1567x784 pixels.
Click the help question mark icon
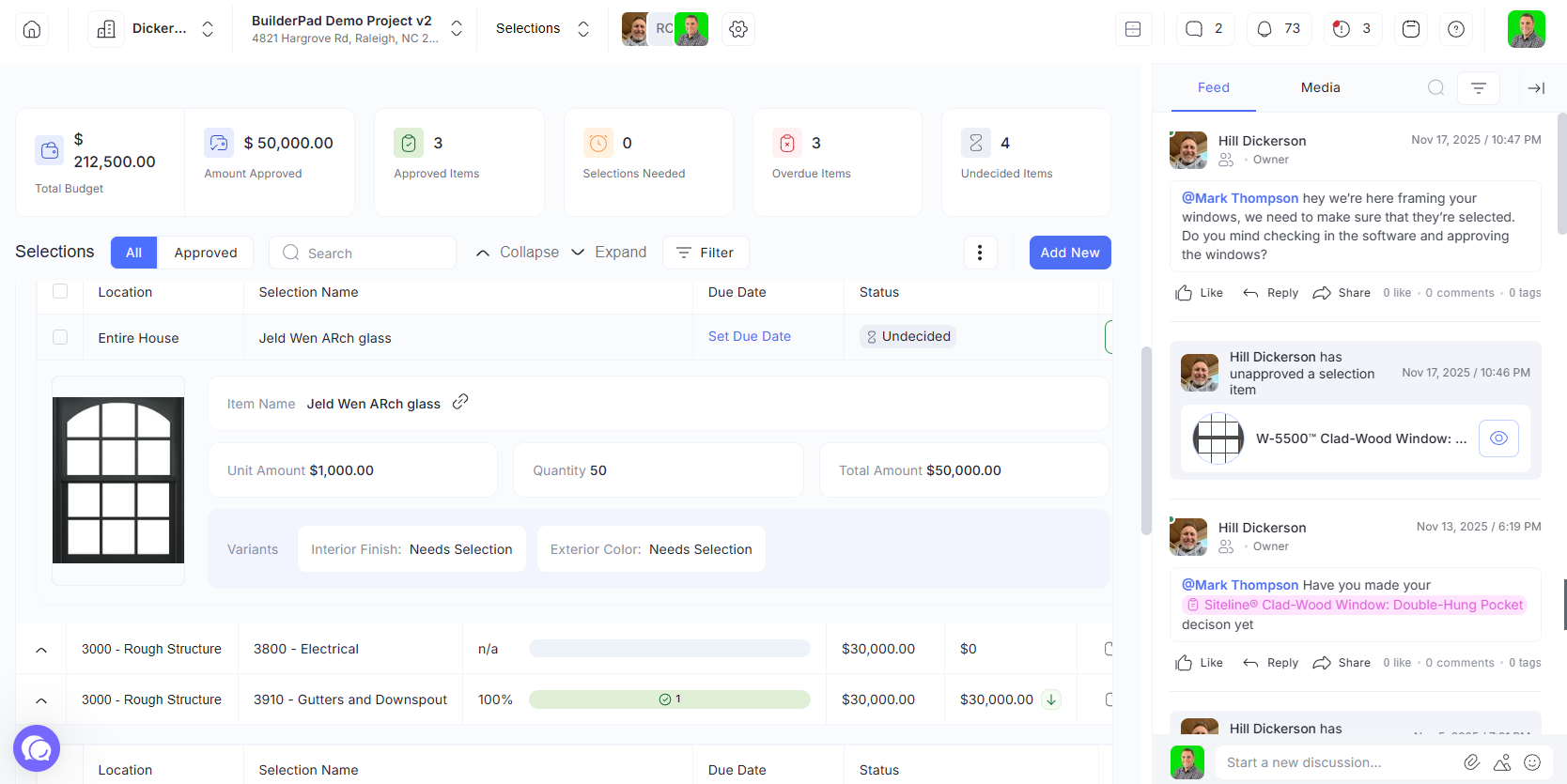click(1455, 29)
